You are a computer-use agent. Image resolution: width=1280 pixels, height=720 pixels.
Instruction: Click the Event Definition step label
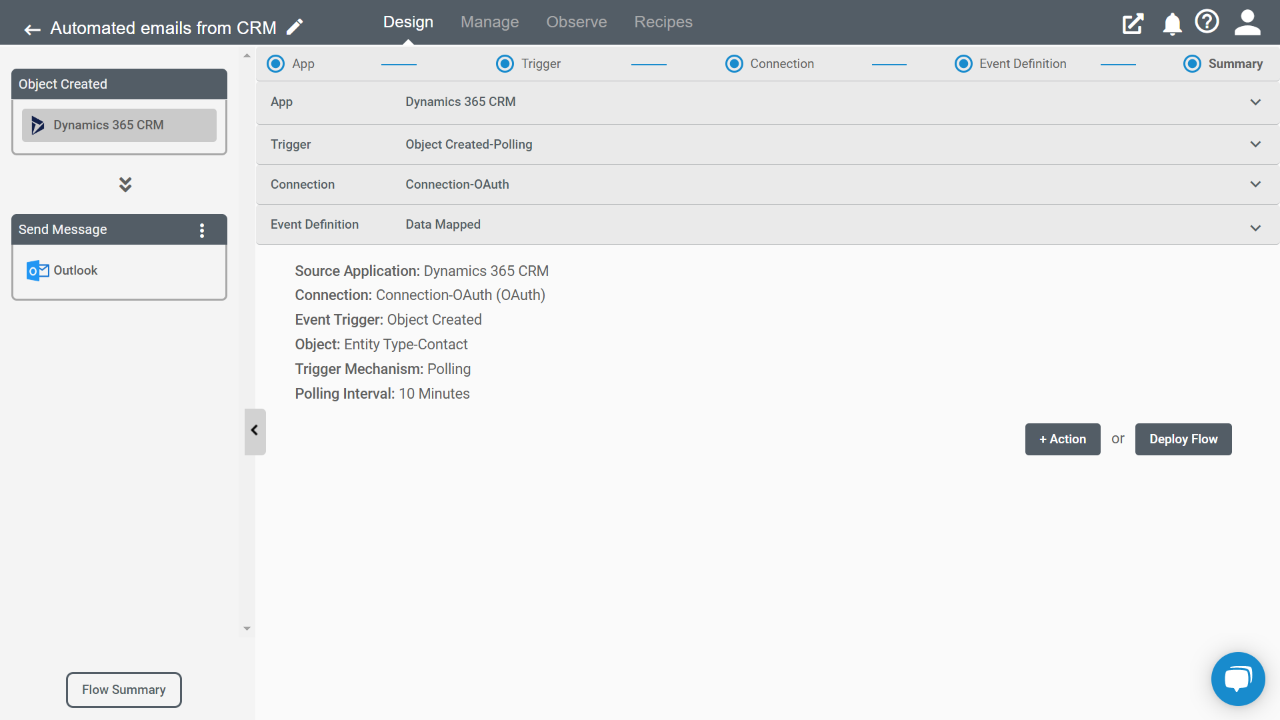[1023, 64]
